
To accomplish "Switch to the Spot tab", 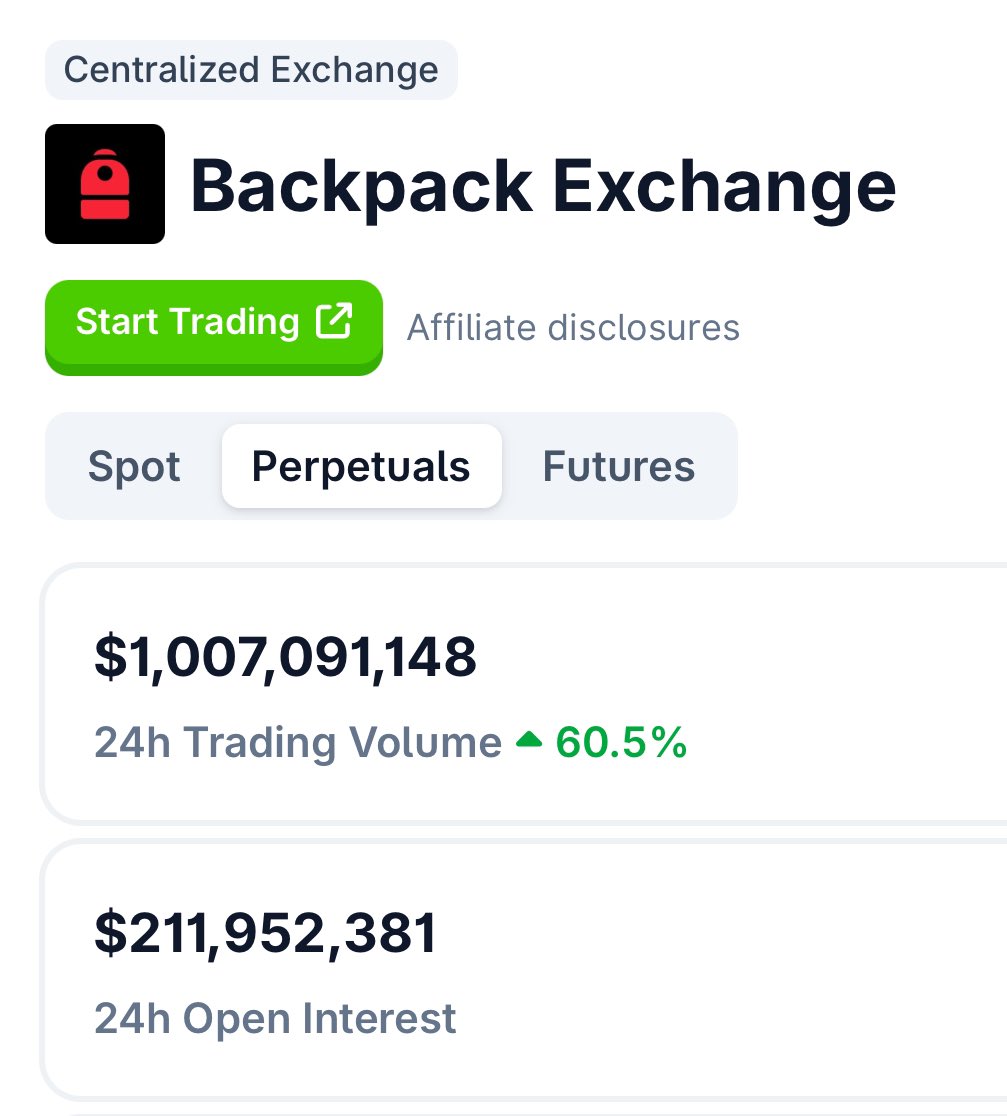I will click(134, 465).
